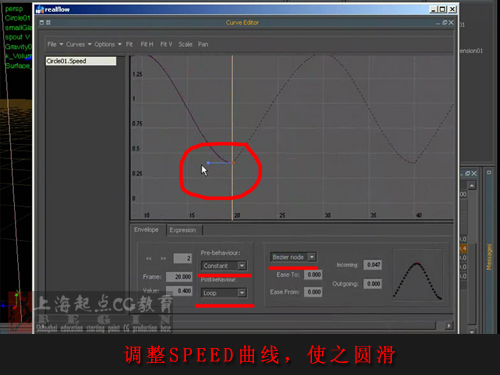This screenshot has width=500, height=375.
Task: Close the realflow window
Action: (x=452, y=9)
